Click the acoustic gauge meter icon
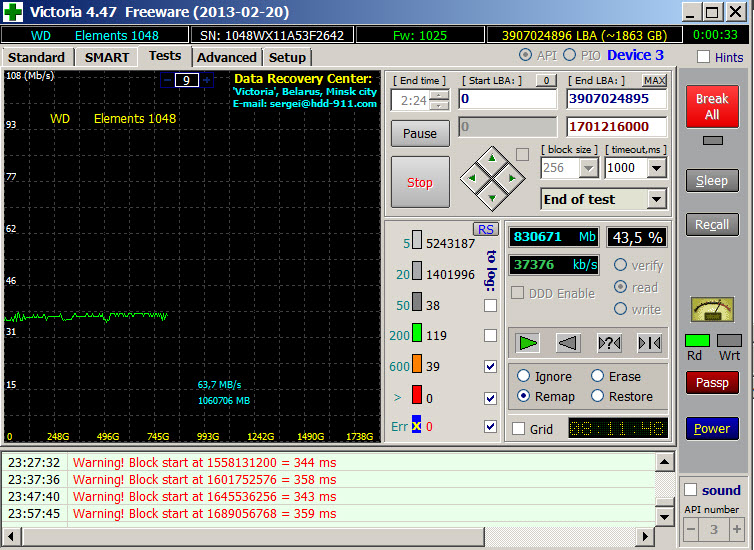 coord(712,310)
